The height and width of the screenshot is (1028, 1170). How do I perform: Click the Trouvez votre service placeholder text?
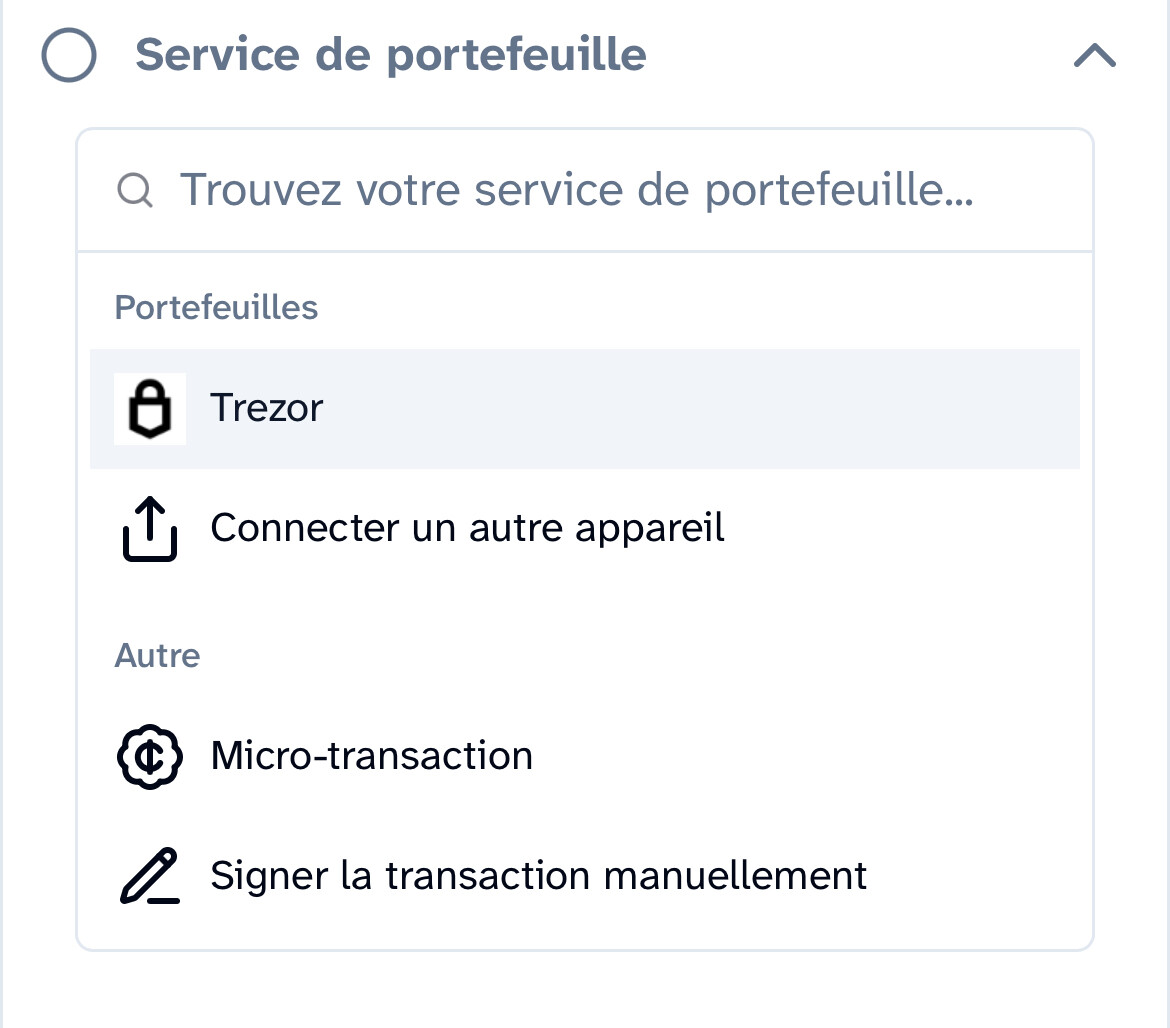pyautogui.click(x=576, y=190)
